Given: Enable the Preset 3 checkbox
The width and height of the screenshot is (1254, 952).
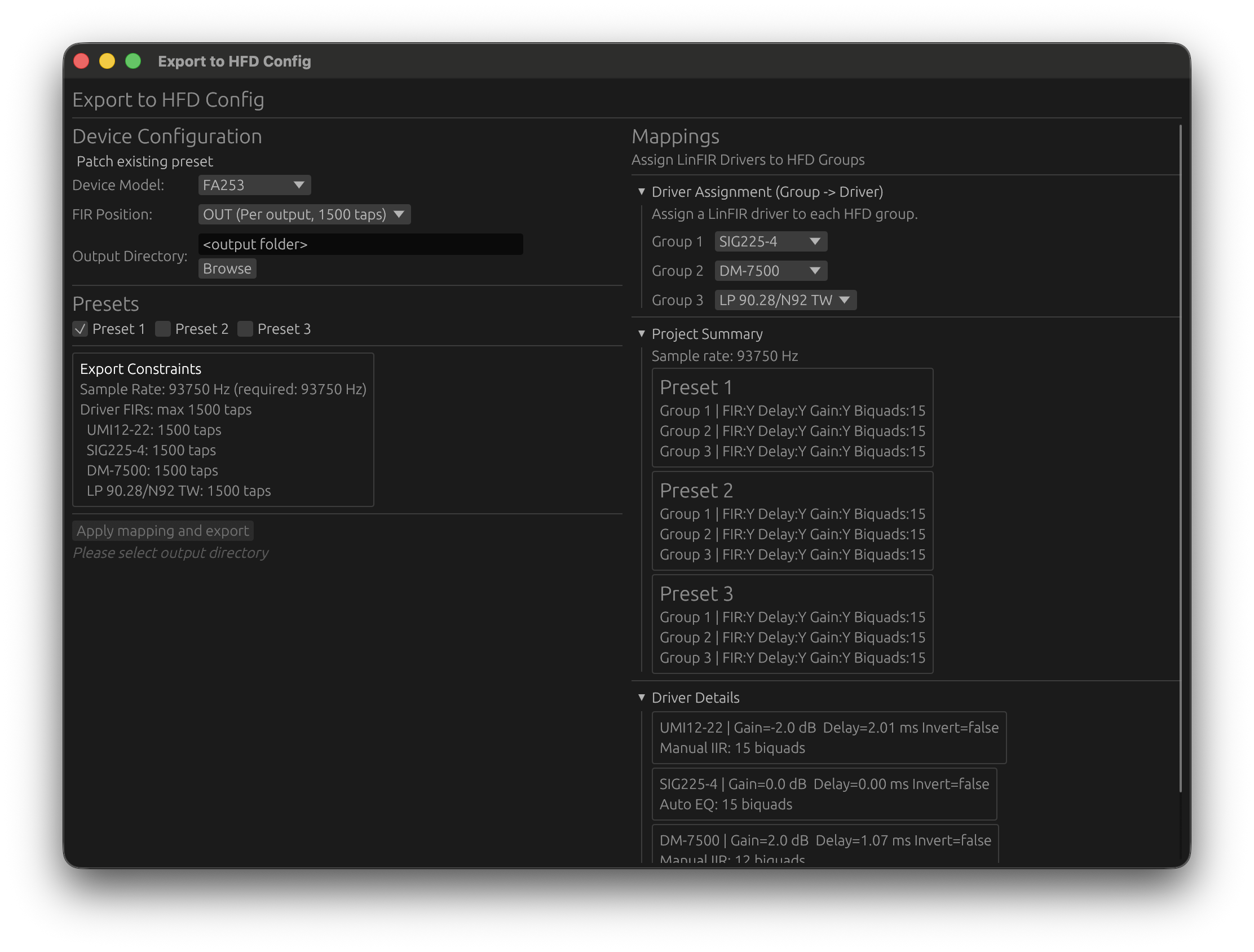Looking at the screenshot, I should pos(245,329).
